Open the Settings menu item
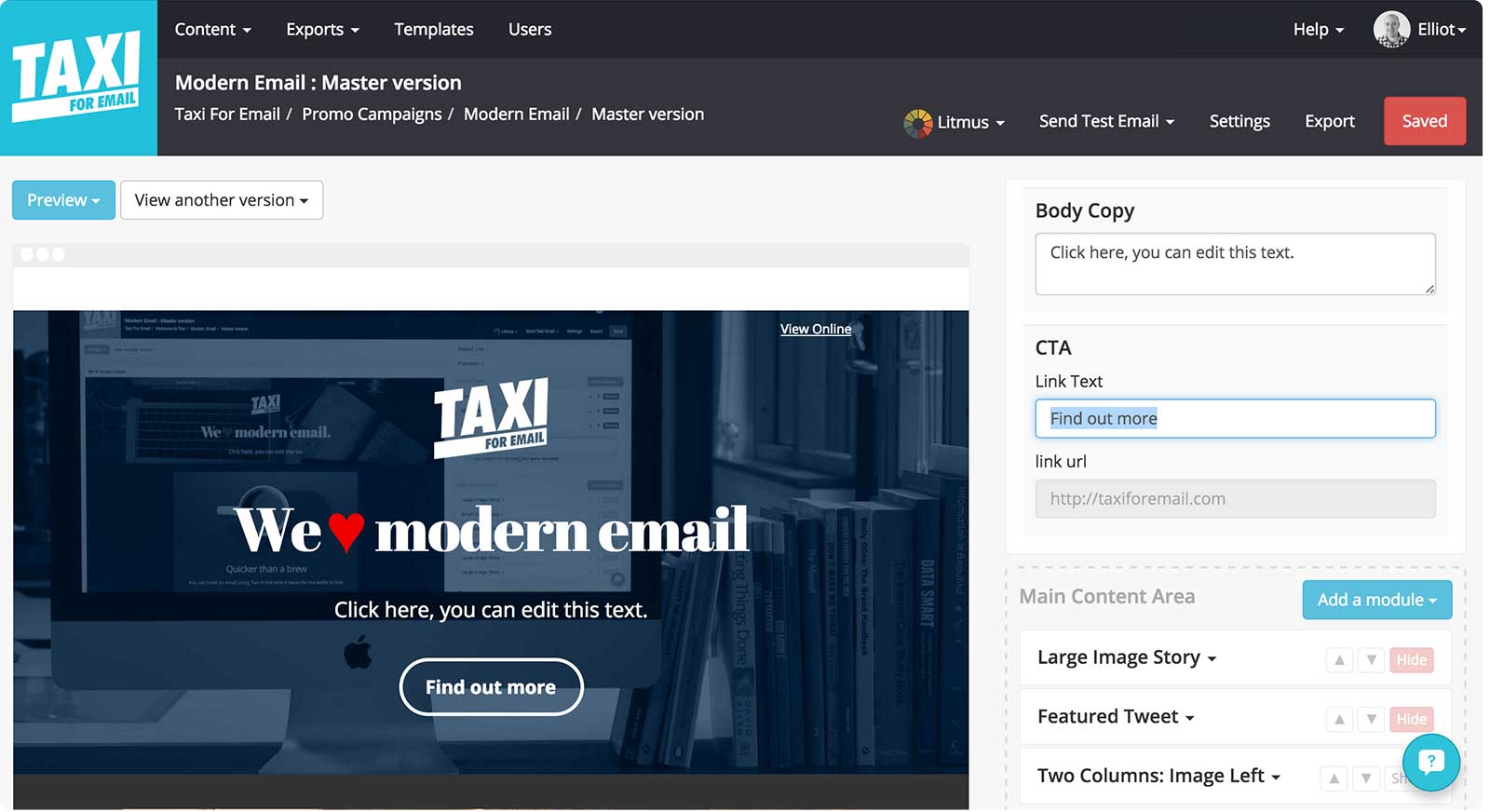 1239,122
